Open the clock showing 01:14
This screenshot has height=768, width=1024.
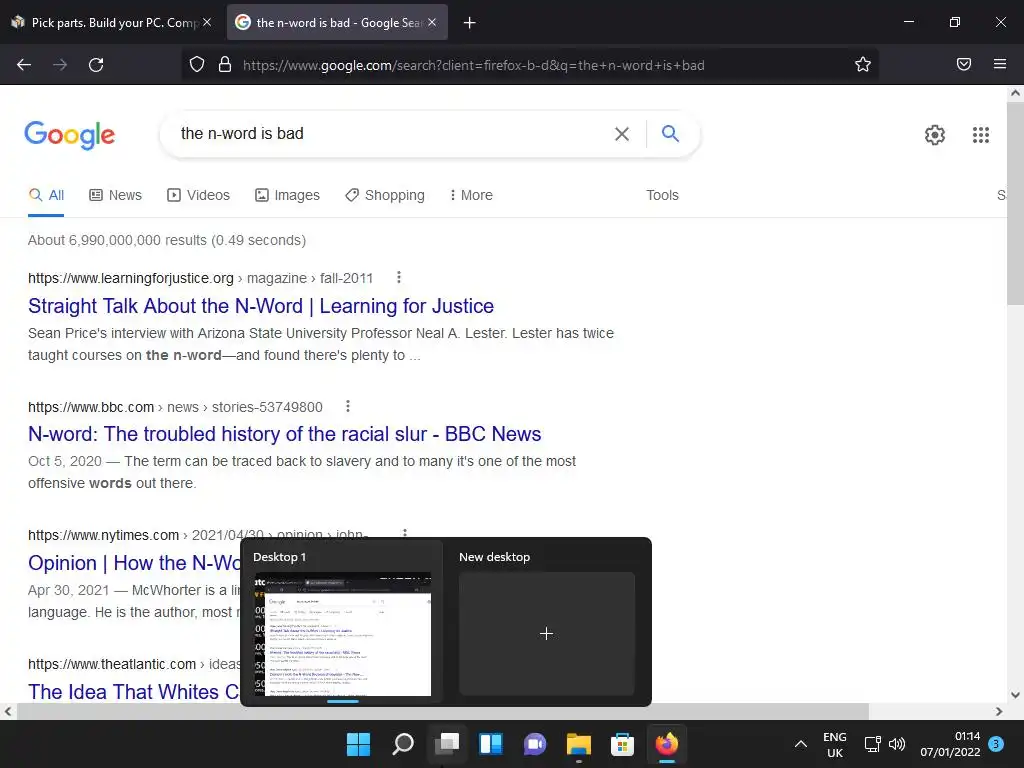pos(950,744)
